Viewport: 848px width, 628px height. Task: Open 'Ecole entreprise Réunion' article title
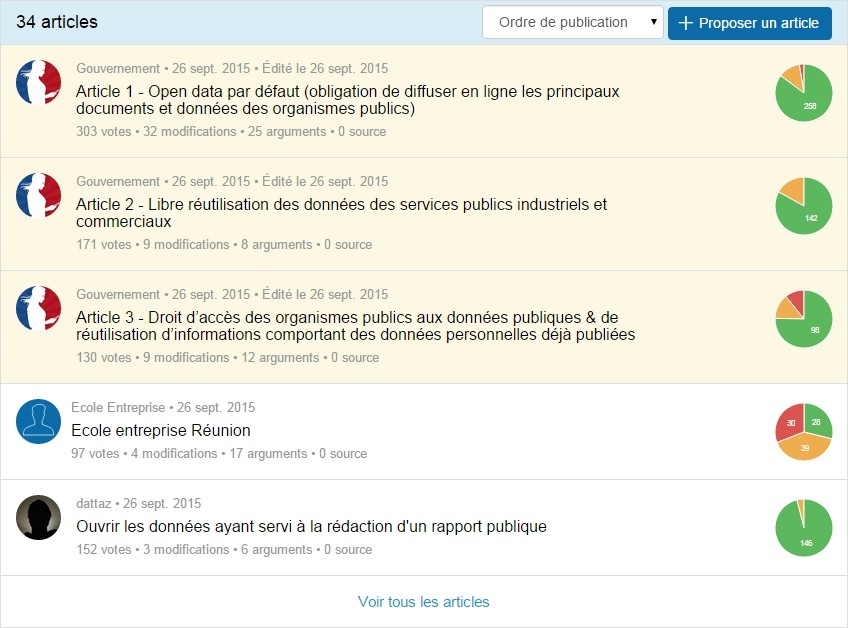(x=161, y=431)
